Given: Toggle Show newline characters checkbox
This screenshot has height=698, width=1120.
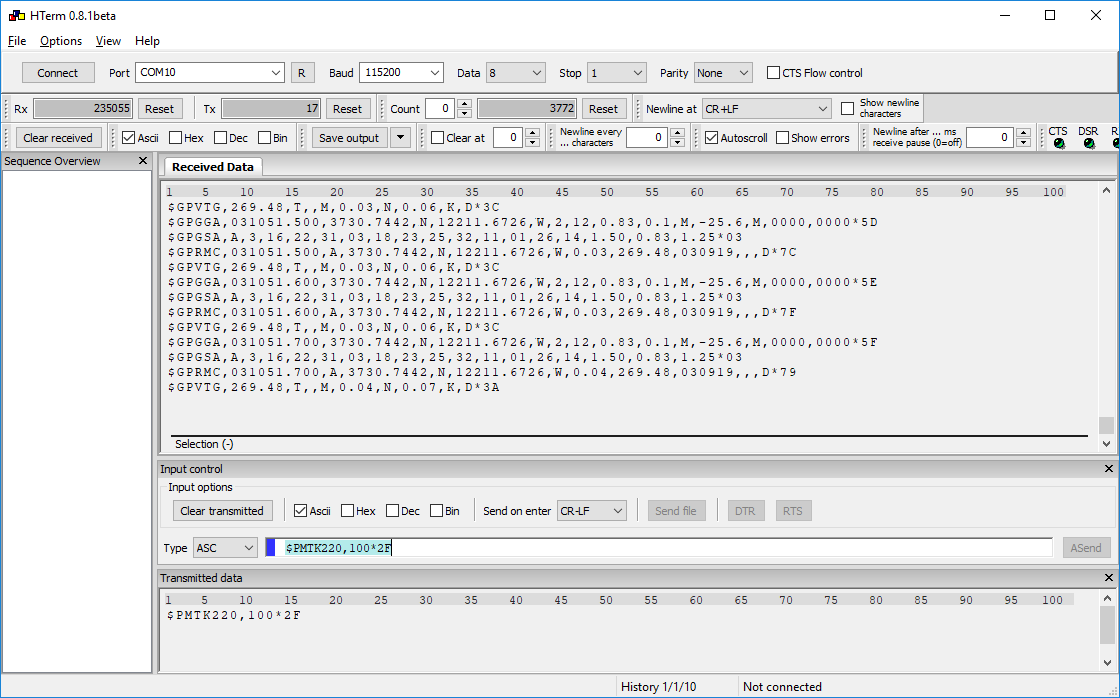Looking at the screenshot, I should (x=848, y=109).
